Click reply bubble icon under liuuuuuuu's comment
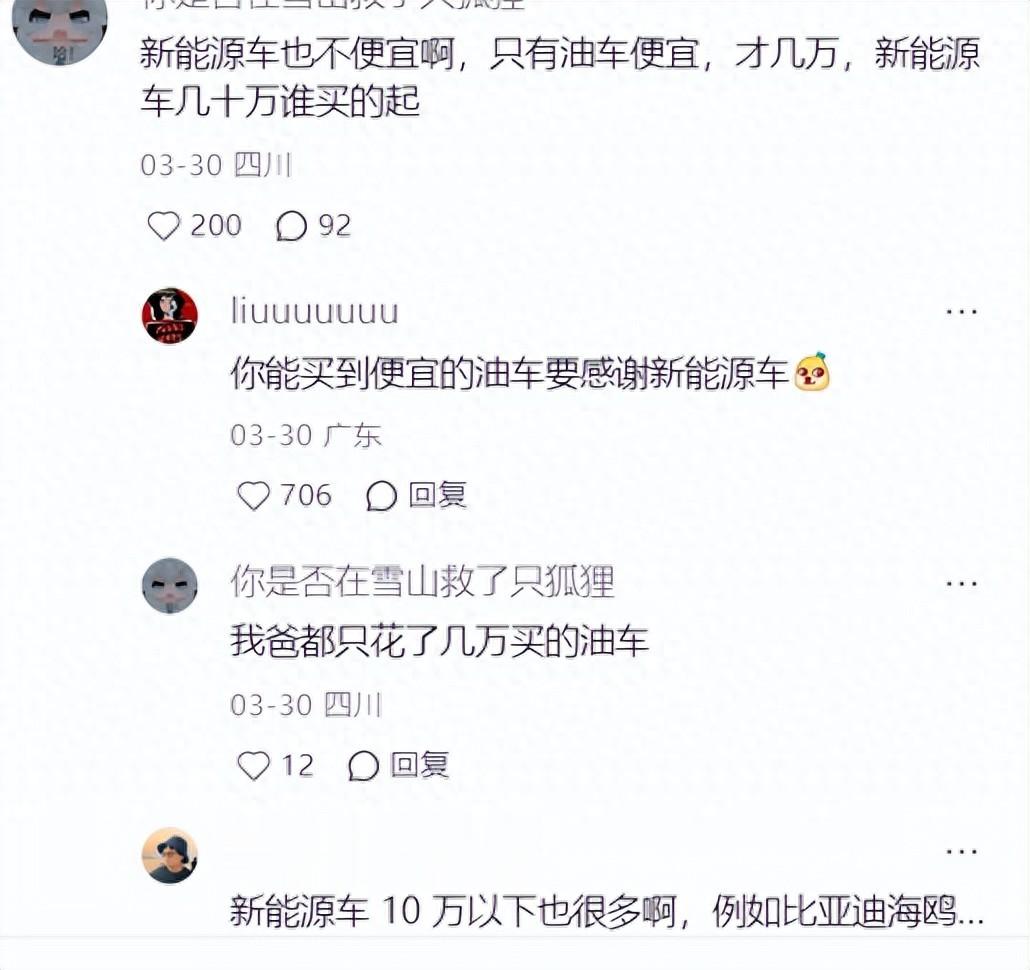The image size is (1030, 970). (x=381, y=496)
